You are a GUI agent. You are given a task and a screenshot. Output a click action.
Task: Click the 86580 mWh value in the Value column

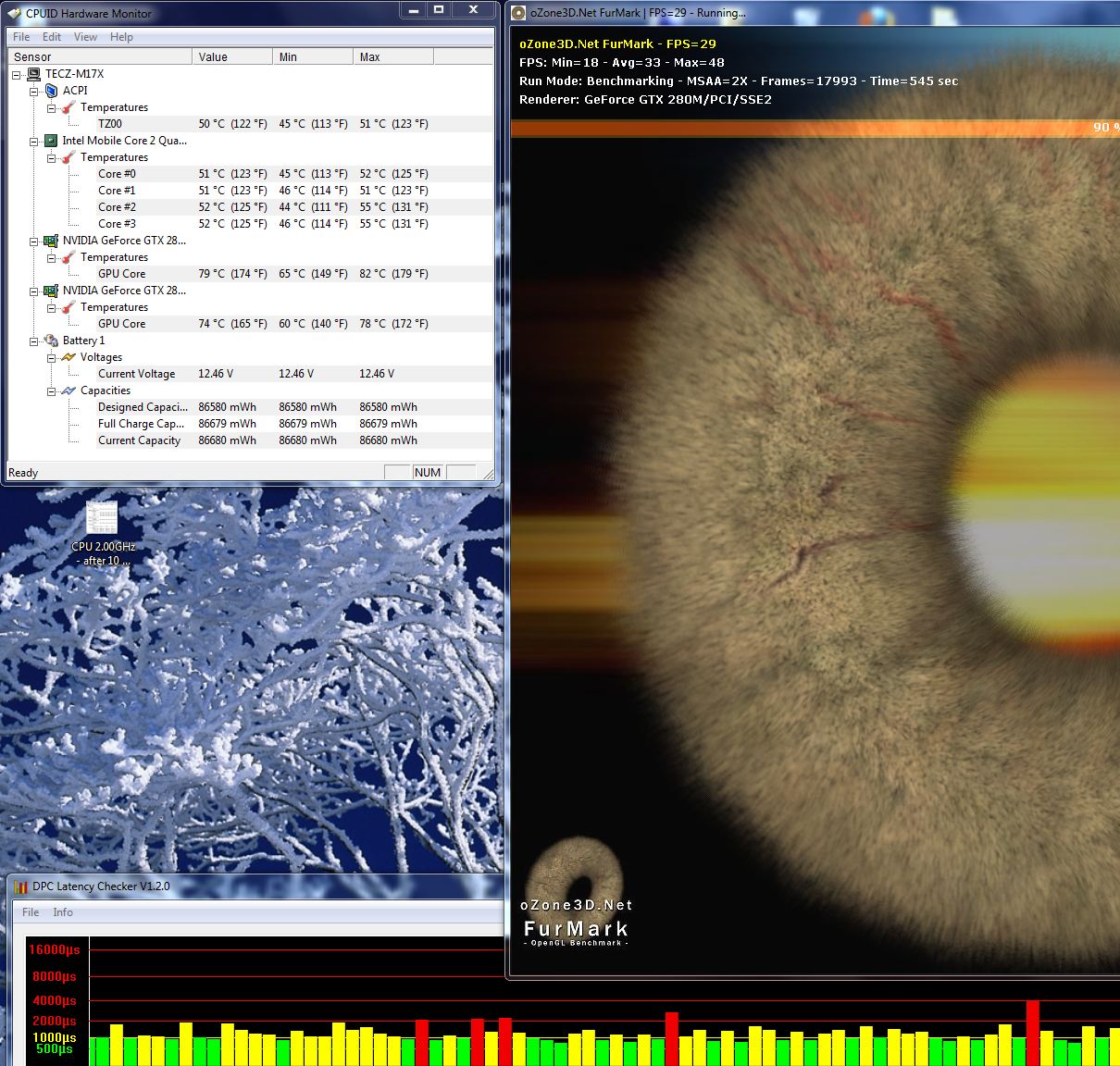pos(227,407)
